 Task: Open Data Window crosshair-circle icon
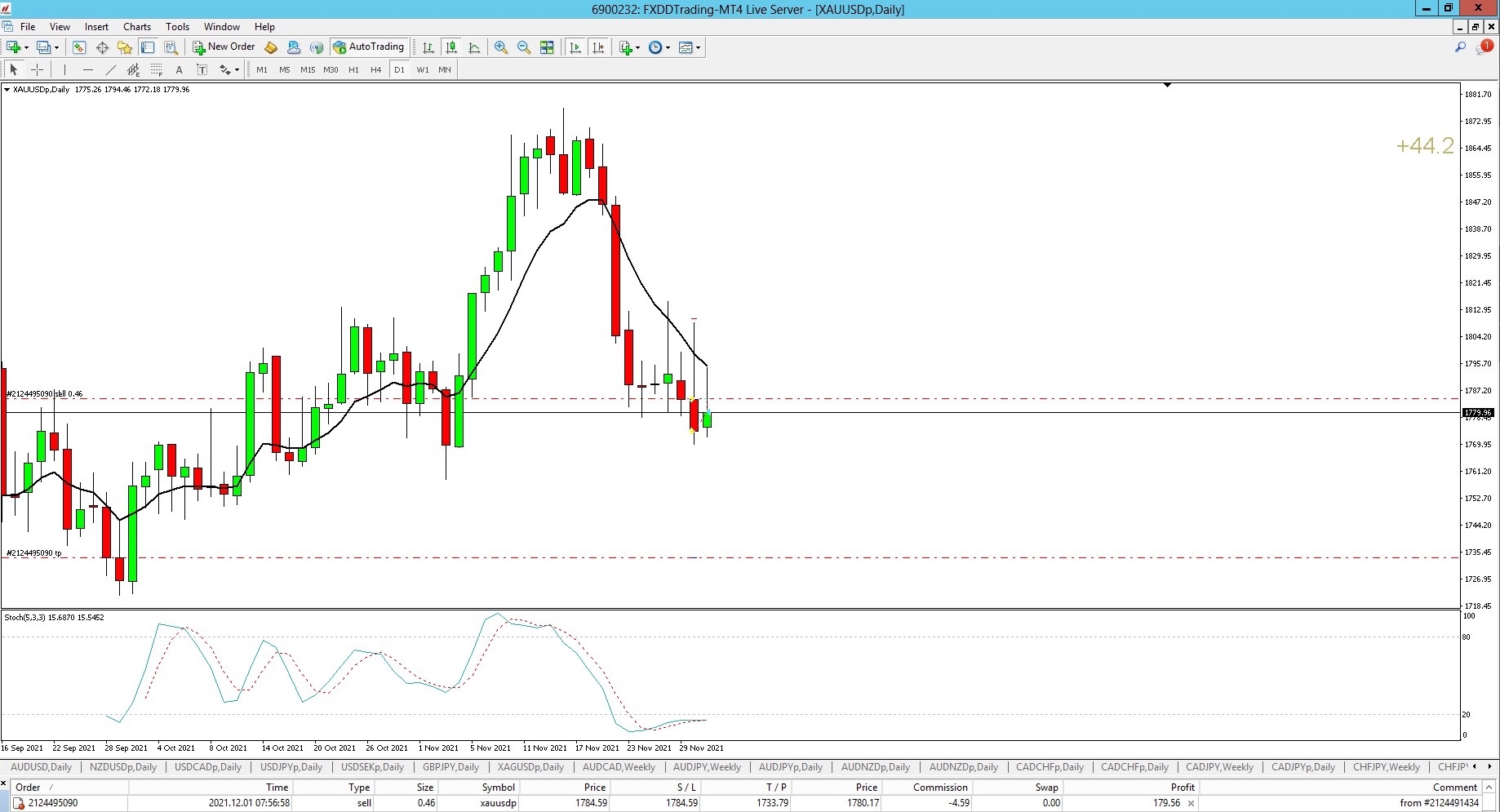point(102,47)
